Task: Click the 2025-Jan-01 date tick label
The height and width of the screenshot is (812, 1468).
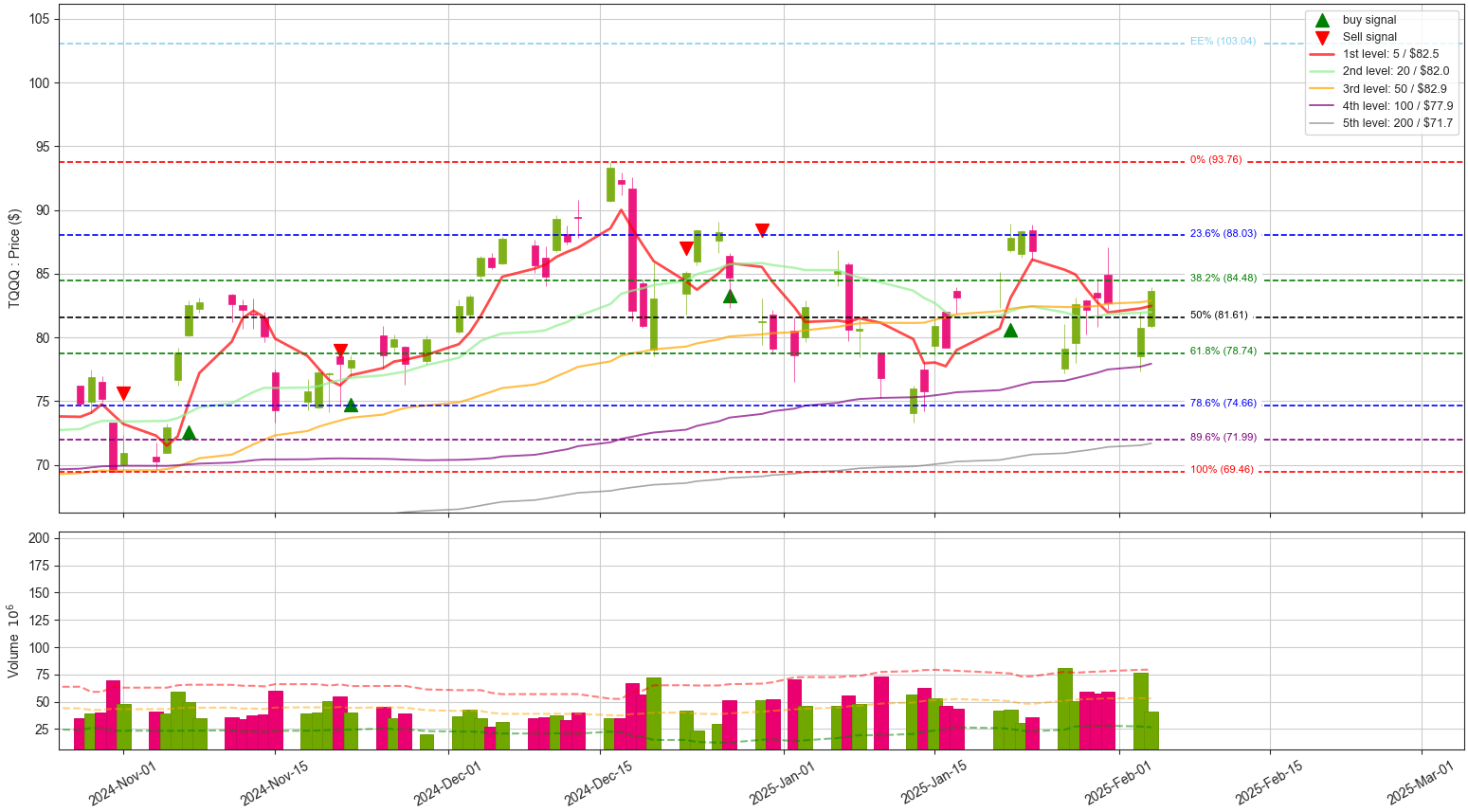Action: click(782, 783)
